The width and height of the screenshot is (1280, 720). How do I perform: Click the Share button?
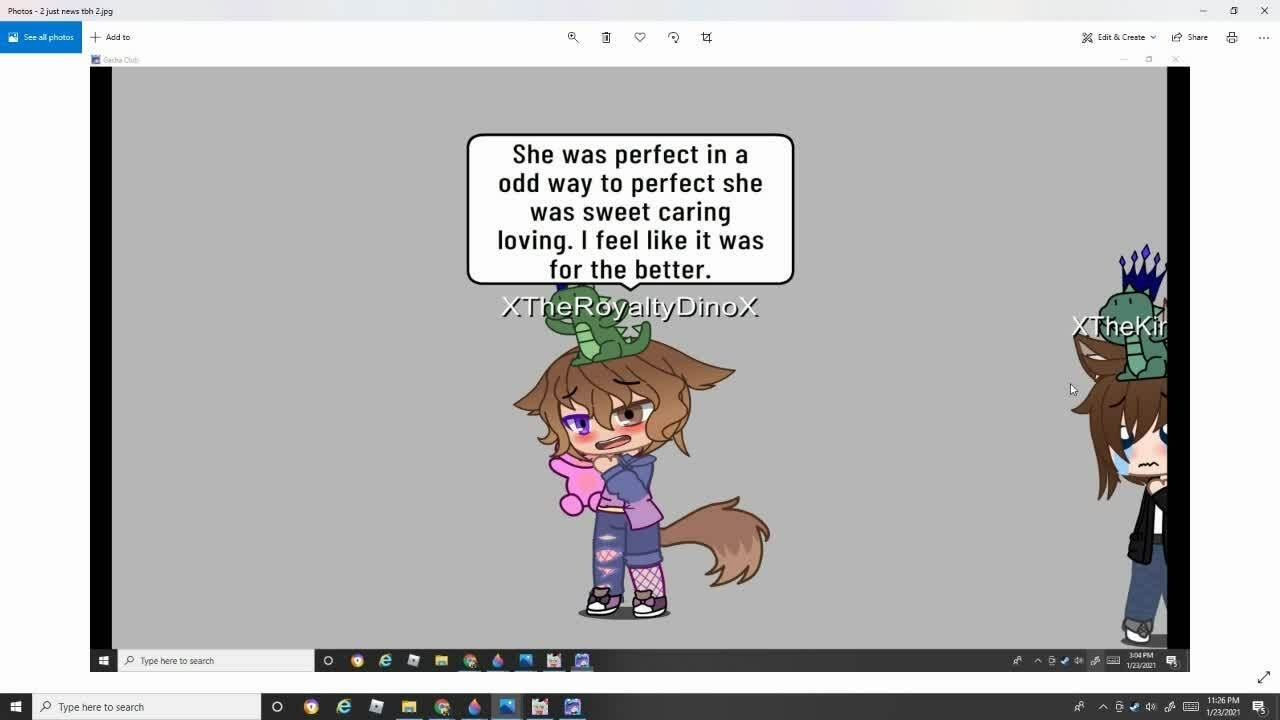(1190, 37)
